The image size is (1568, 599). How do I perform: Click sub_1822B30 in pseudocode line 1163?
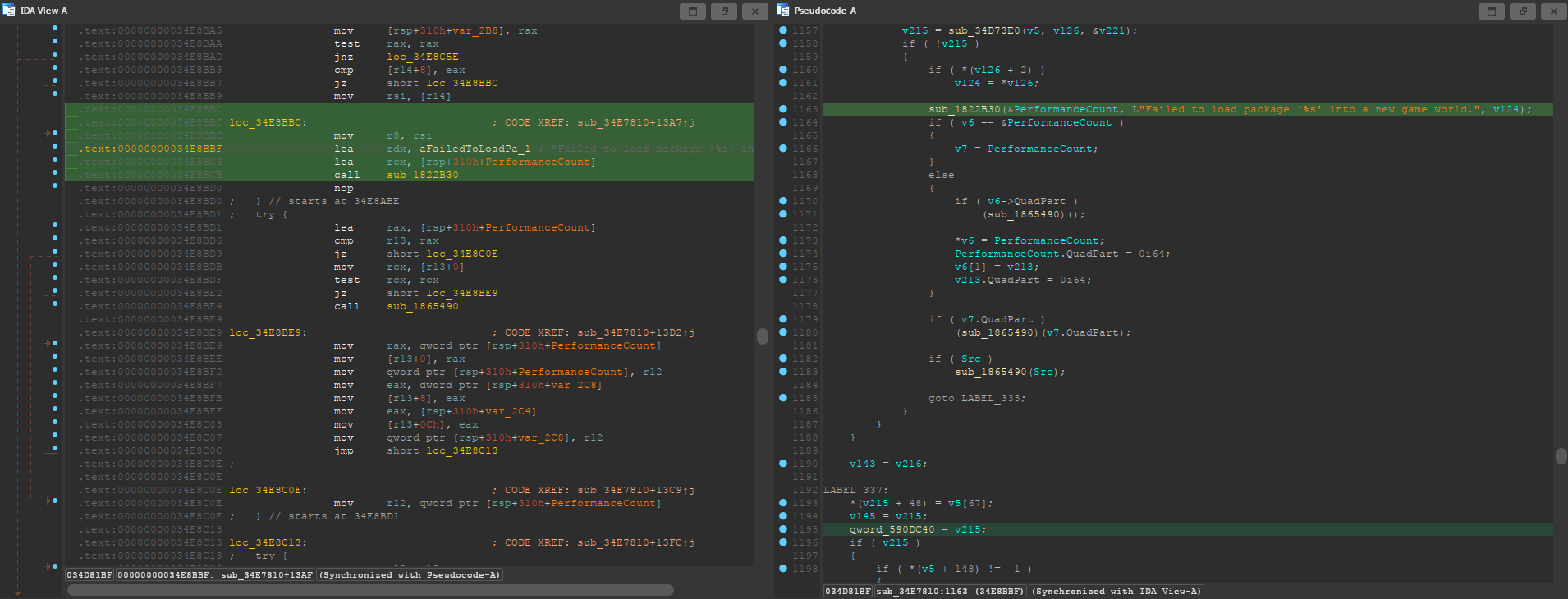pos(965,109)
